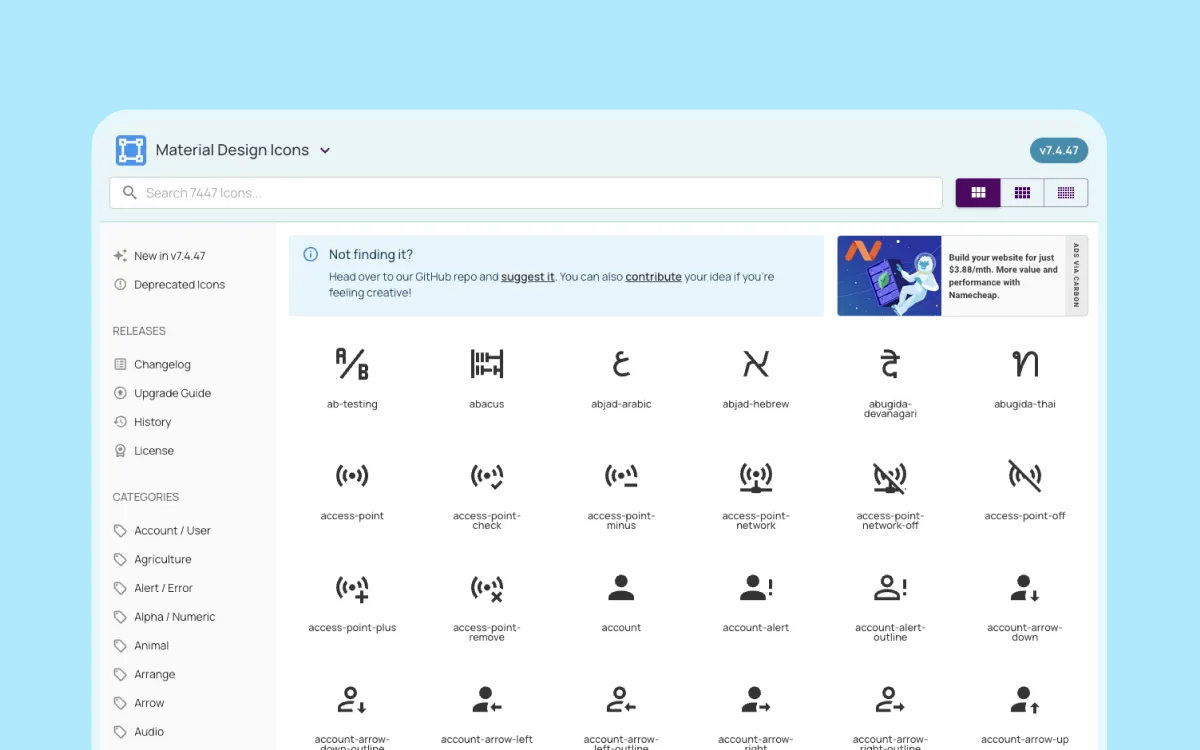Enable the medium-density grid view
Screen dimensions: 1200x750
(x=1022, y=192)
